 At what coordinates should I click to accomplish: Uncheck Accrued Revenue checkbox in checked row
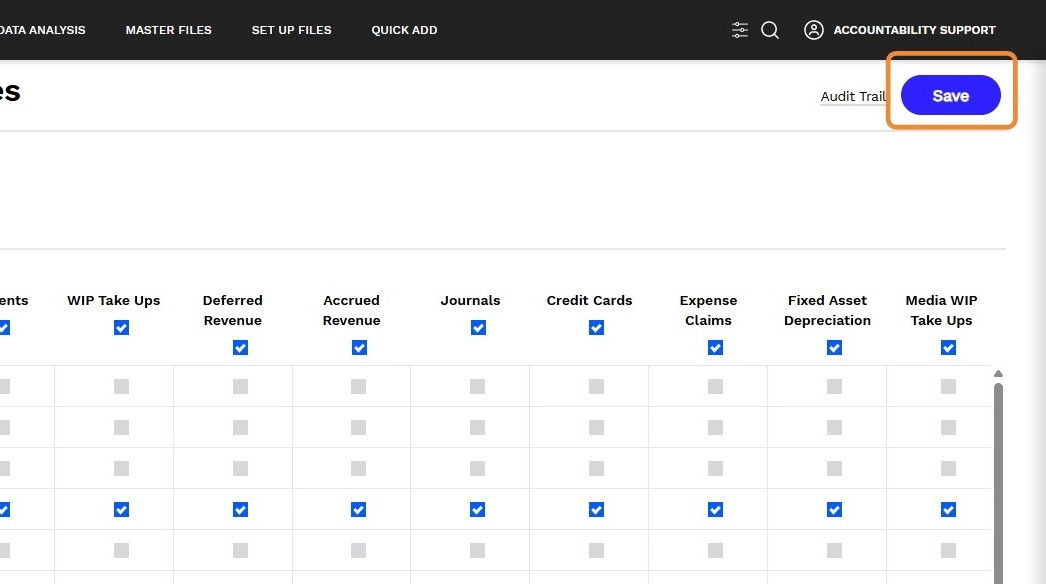click(359, 510)
